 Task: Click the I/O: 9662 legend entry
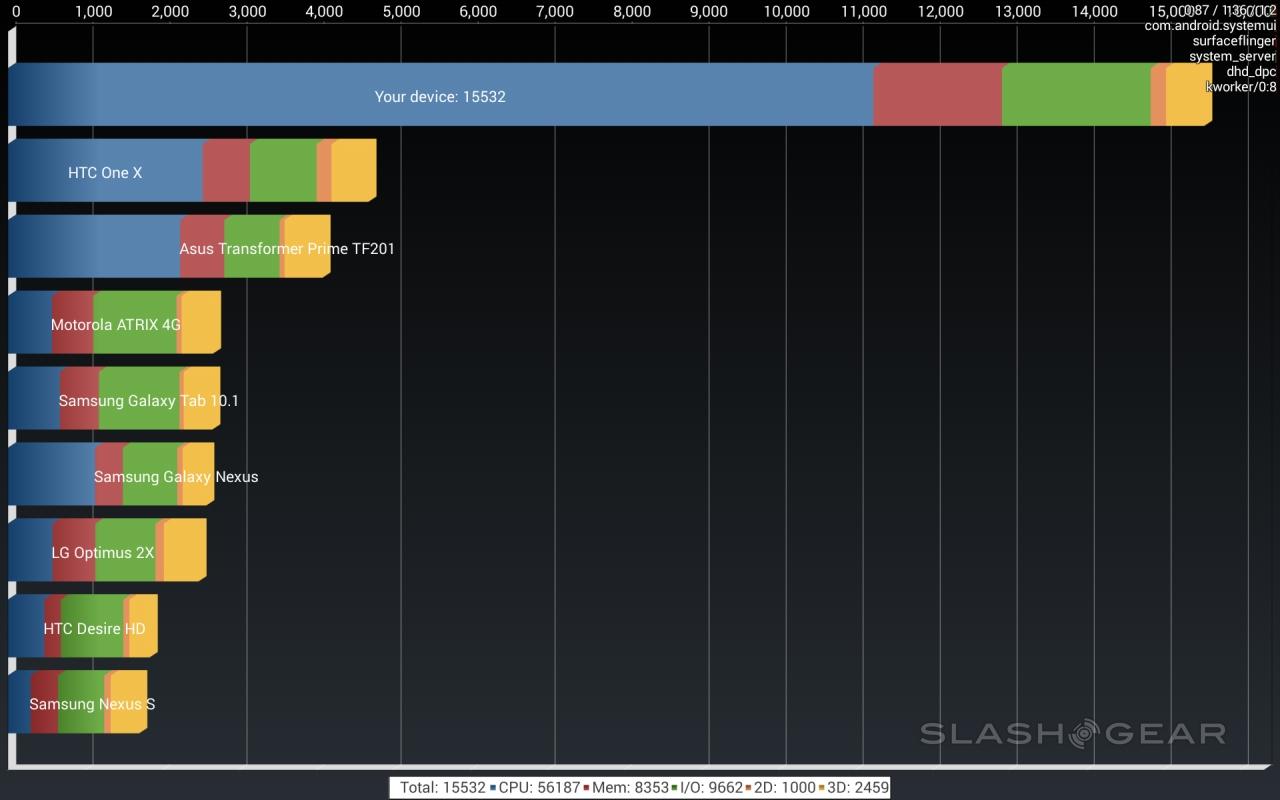click(x=712, y=788)
